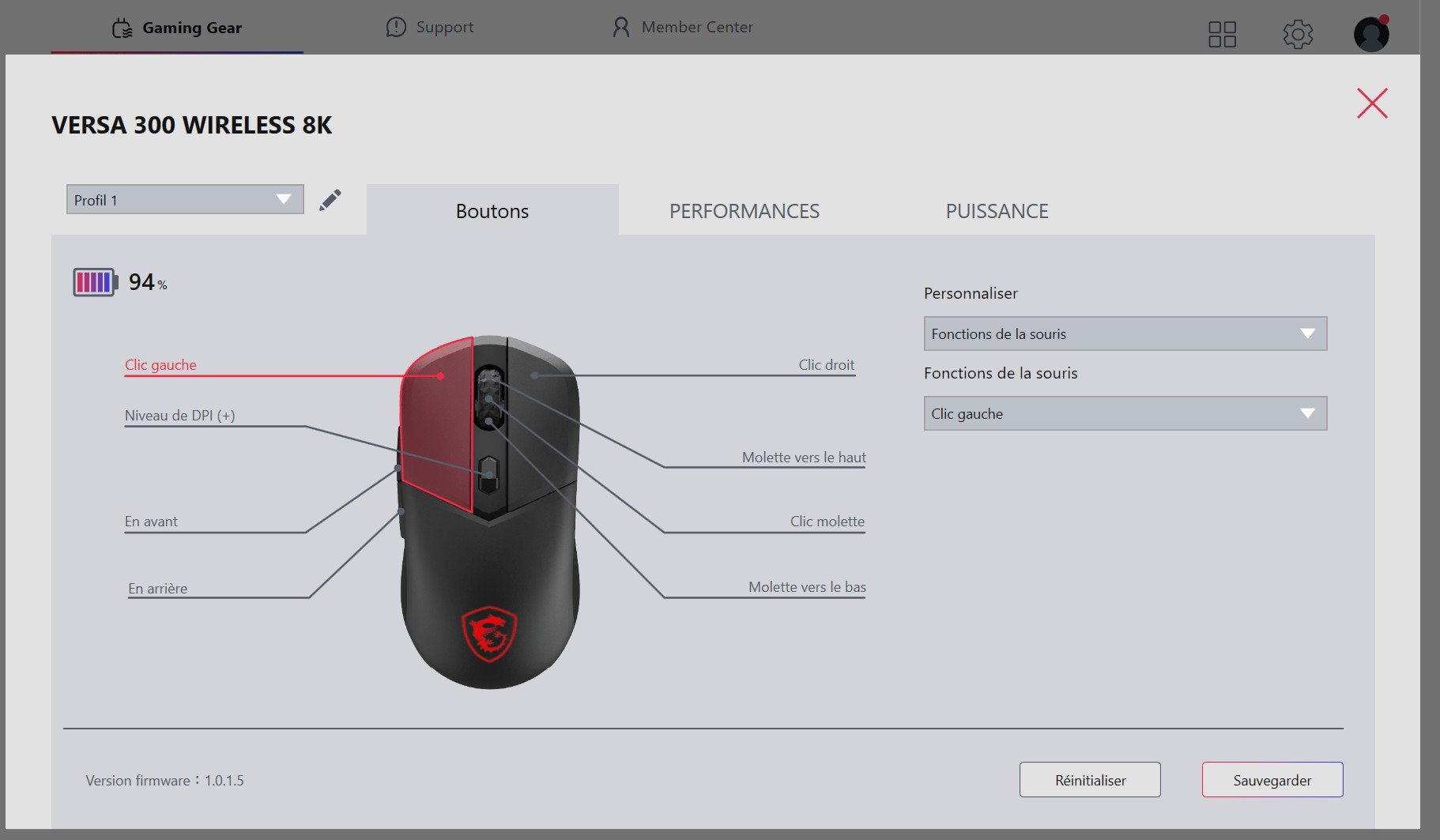The width and height of the screenshot is (1440, 840).
Task: Open the Gaming Gear tab
Action: (x=177, y=28)
